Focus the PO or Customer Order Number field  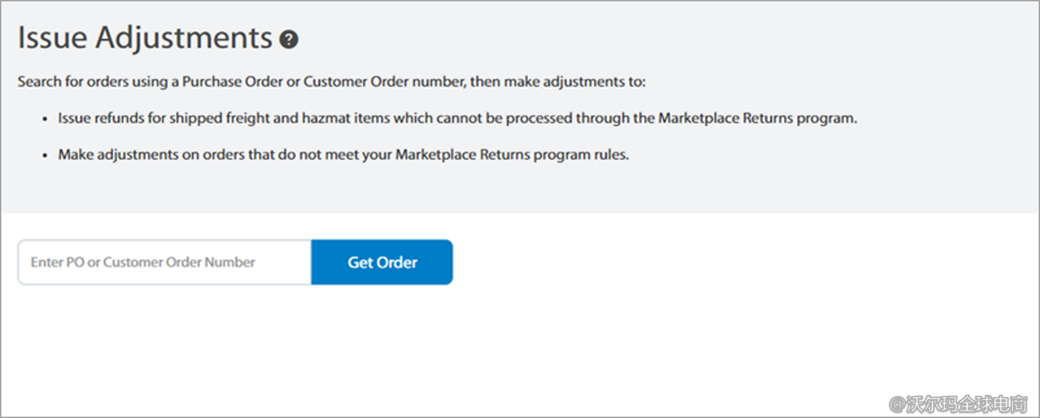[x=164, y=262]
